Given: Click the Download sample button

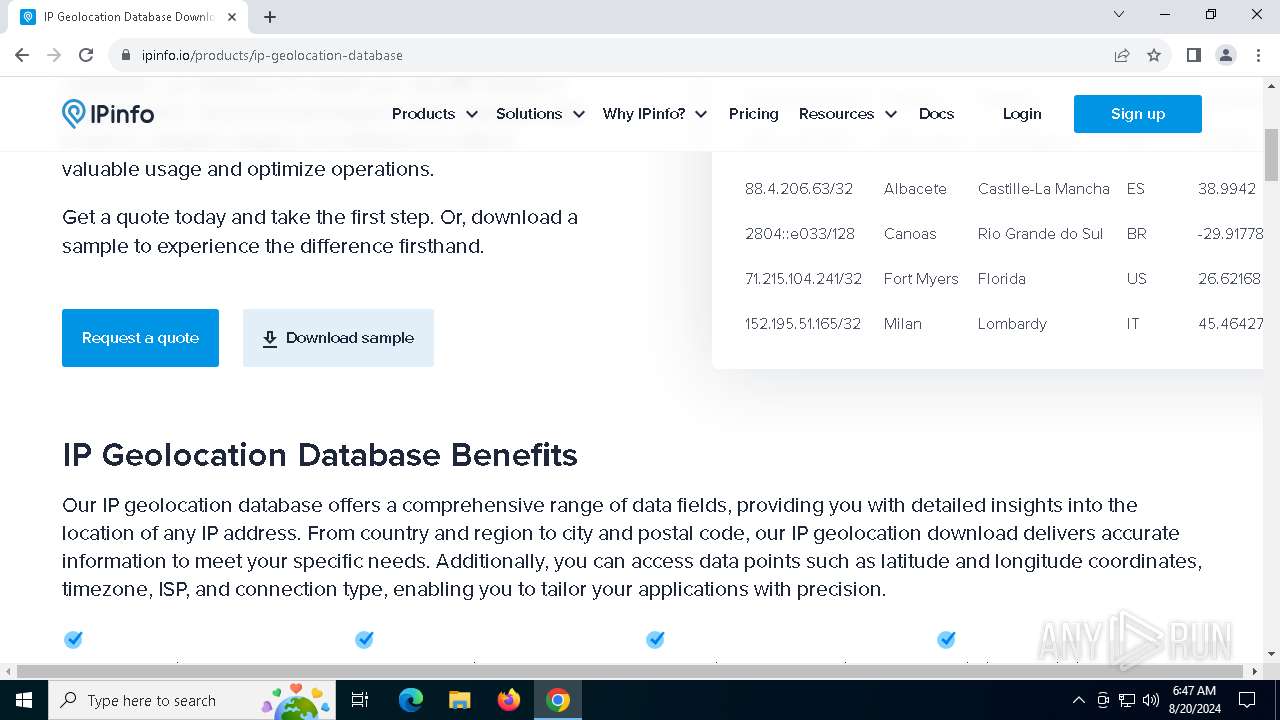Looking at the screenshot, I should (x=338, y=338).
